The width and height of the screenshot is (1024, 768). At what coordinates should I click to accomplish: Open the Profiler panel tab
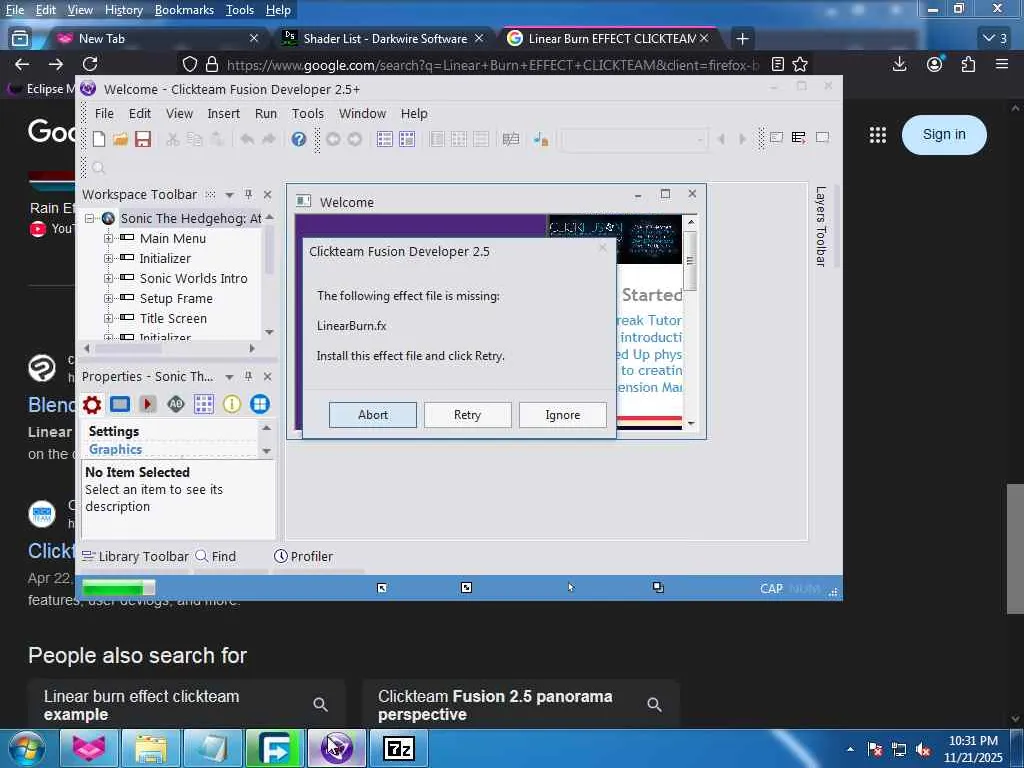point(304,556)
